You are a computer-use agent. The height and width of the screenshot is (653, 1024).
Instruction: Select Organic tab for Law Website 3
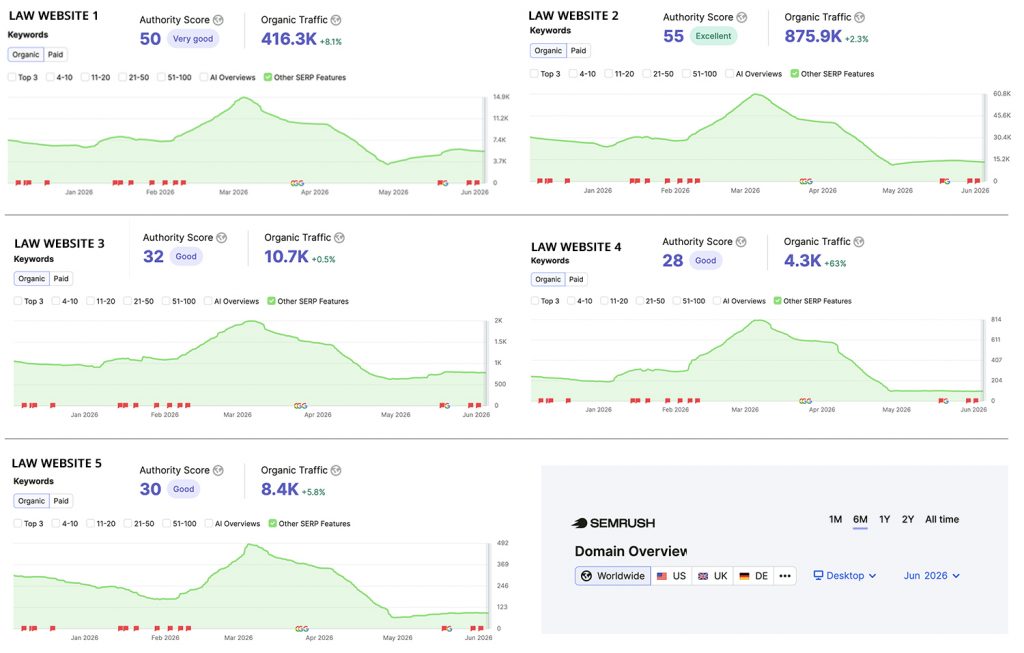(31, 279)
